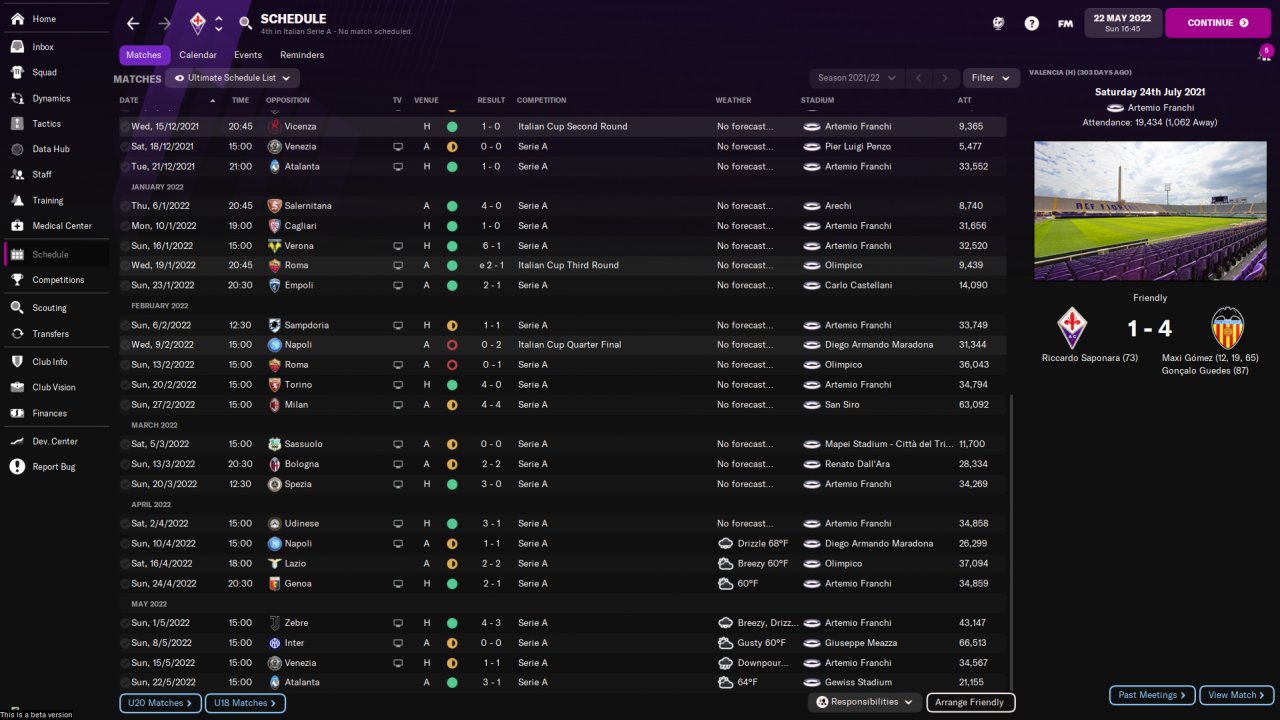Select the Matches tab
The image size is (1280, 720).
tap(144, 55)
